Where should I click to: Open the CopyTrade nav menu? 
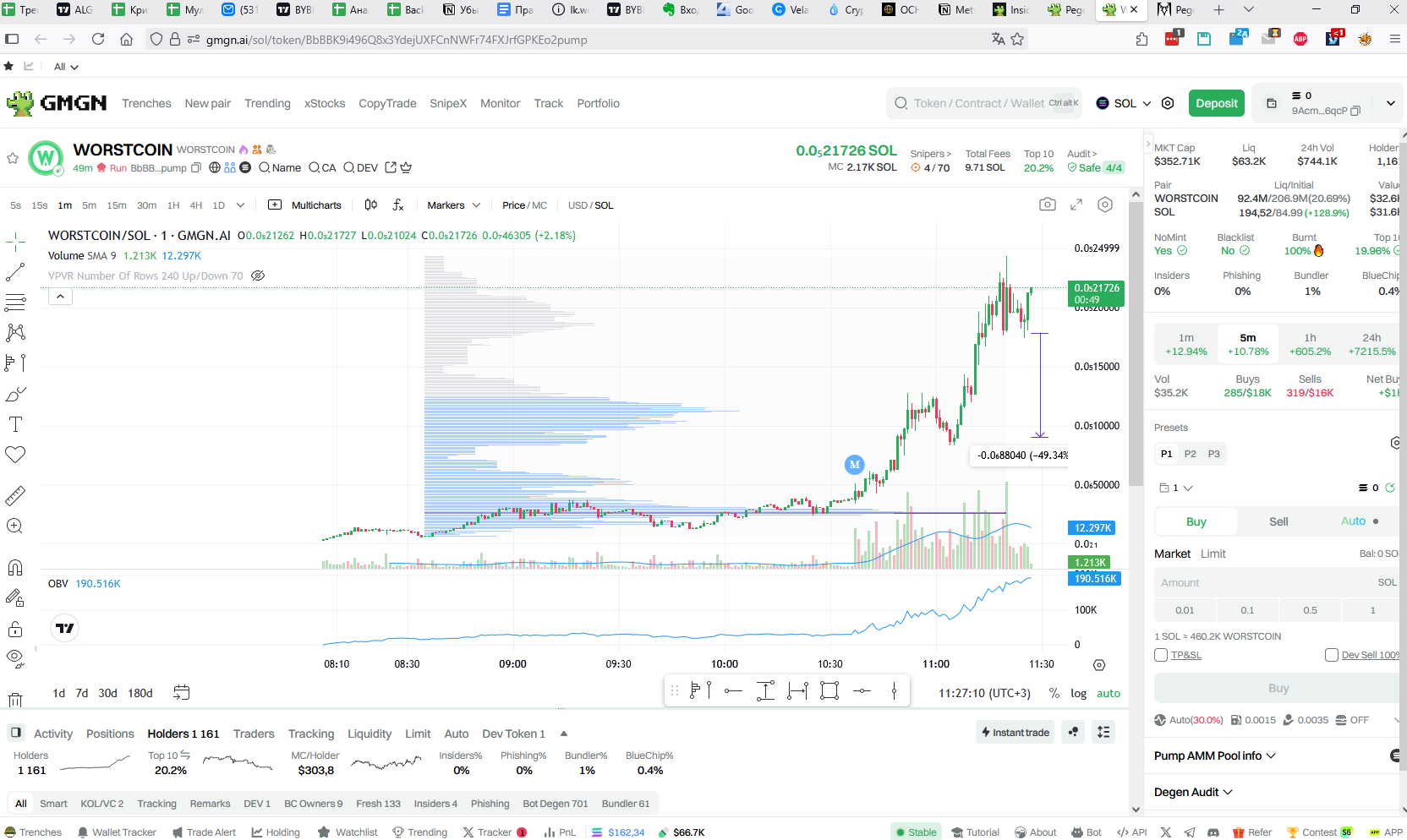[x=387, y=103]
